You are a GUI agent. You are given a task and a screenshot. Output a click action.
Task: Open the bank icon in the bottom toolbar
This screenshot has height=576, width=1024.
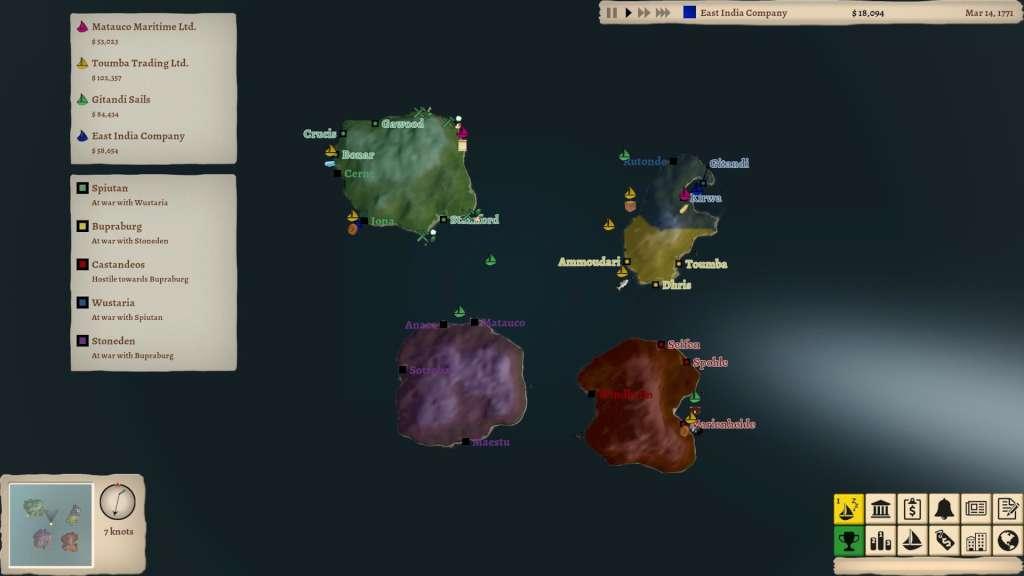tap(881, 511)
